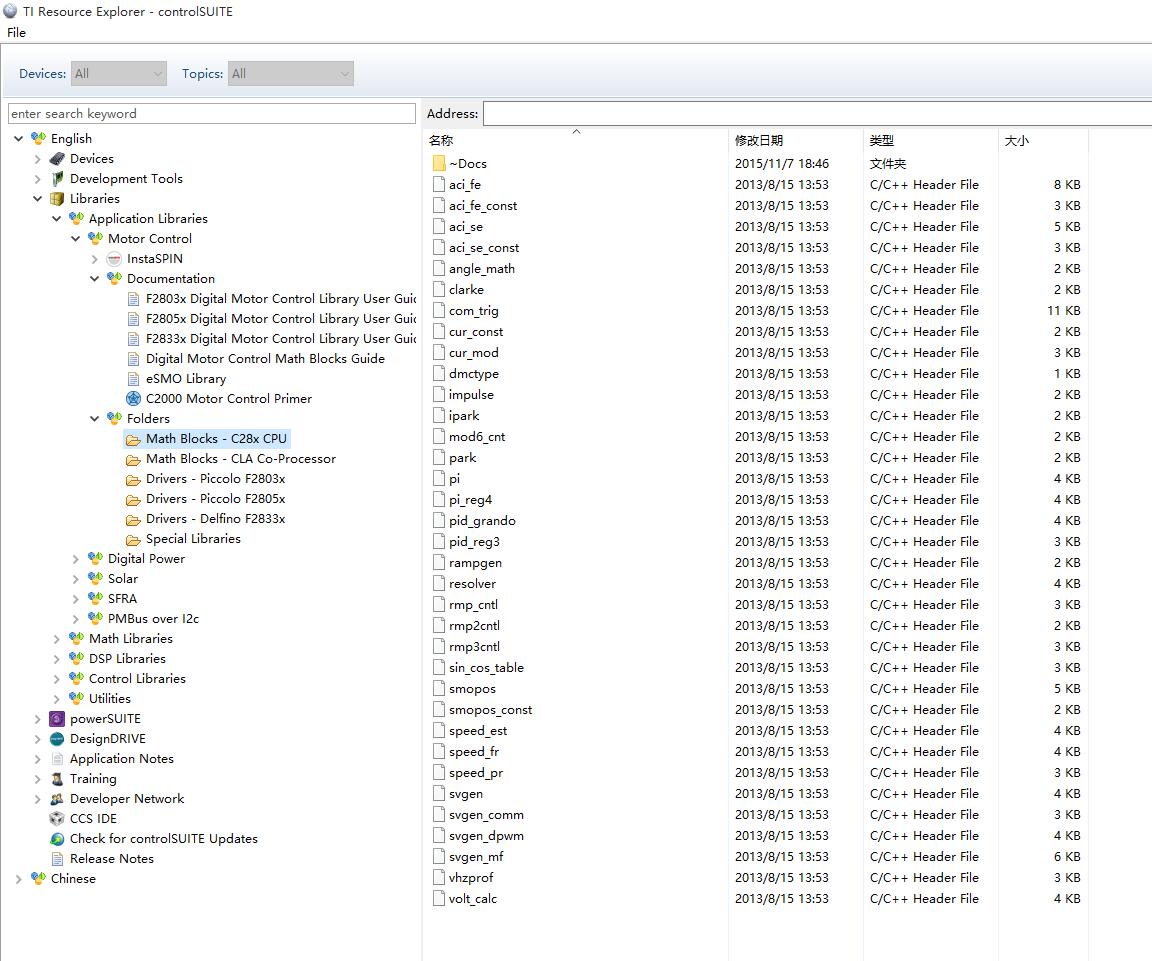Click in the search keyword field

click(212, 113)
